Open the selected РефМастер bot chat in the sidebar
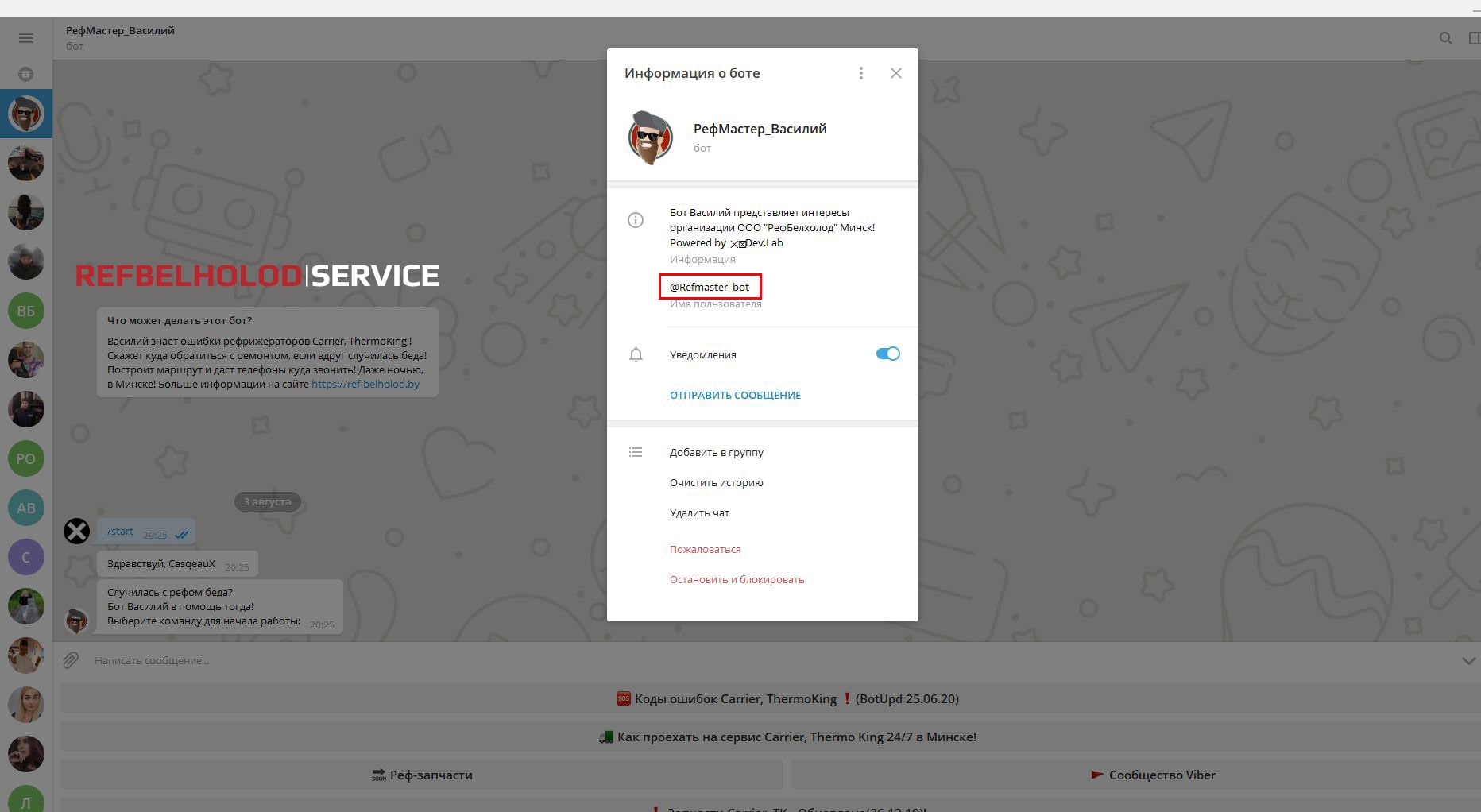 coord(26,114)
